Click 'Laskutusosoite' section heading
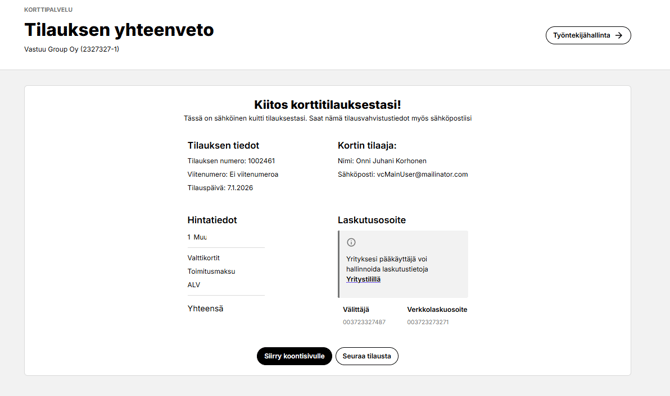This screenshot has width=670, height=396. click(x=372, y=220)
